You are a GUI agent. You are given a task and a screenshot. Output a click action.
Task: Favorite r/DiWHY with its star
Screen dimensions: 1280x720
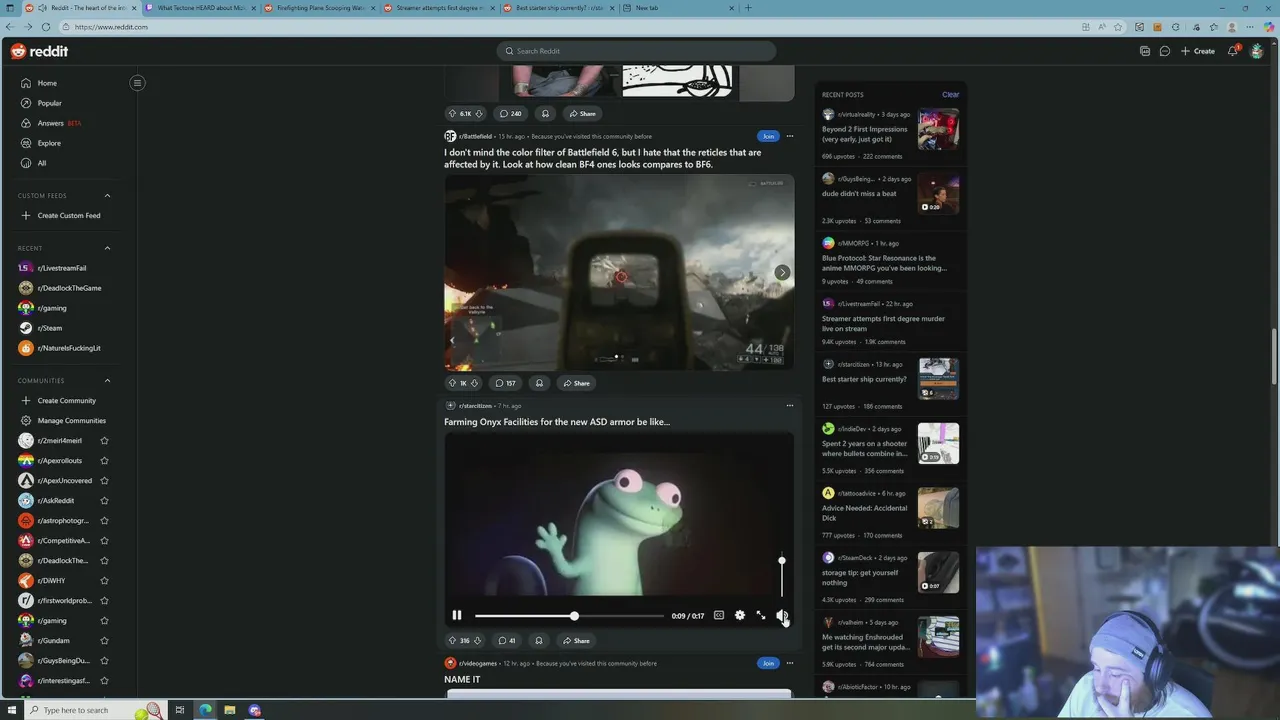[x=104, y=580]
